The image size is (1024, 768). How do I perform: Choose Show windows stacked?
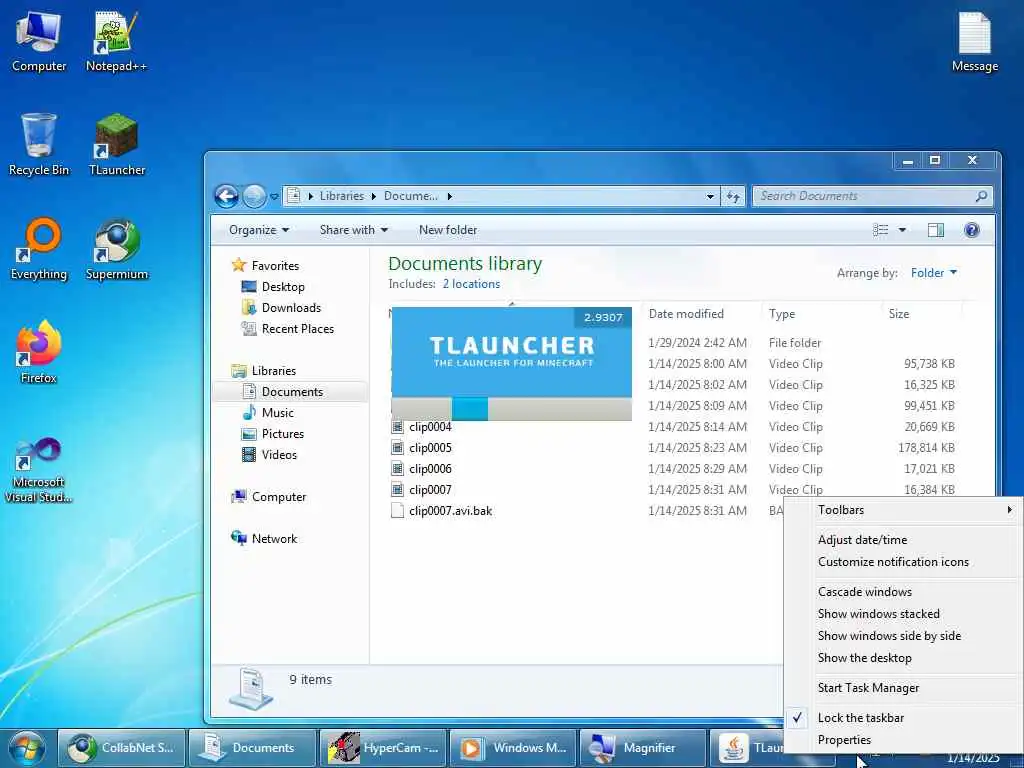coord(903,615)
